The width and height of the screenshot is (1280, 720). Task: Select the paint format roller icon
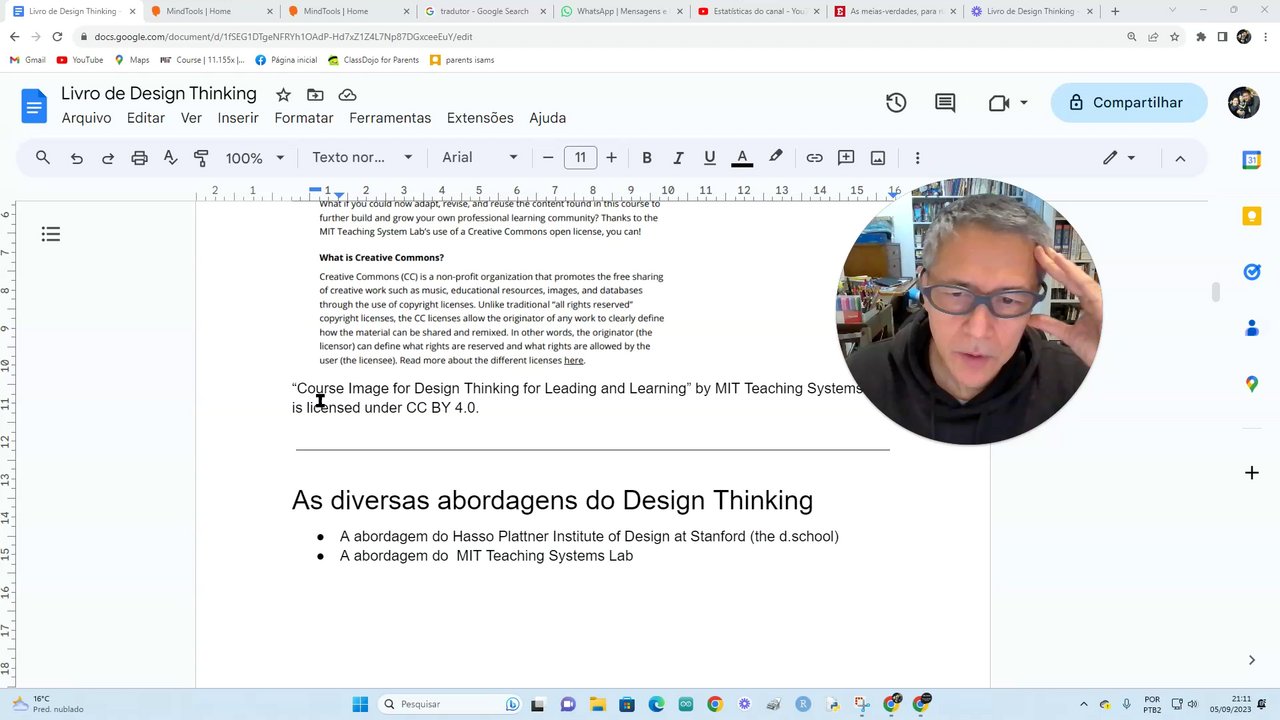201,158
